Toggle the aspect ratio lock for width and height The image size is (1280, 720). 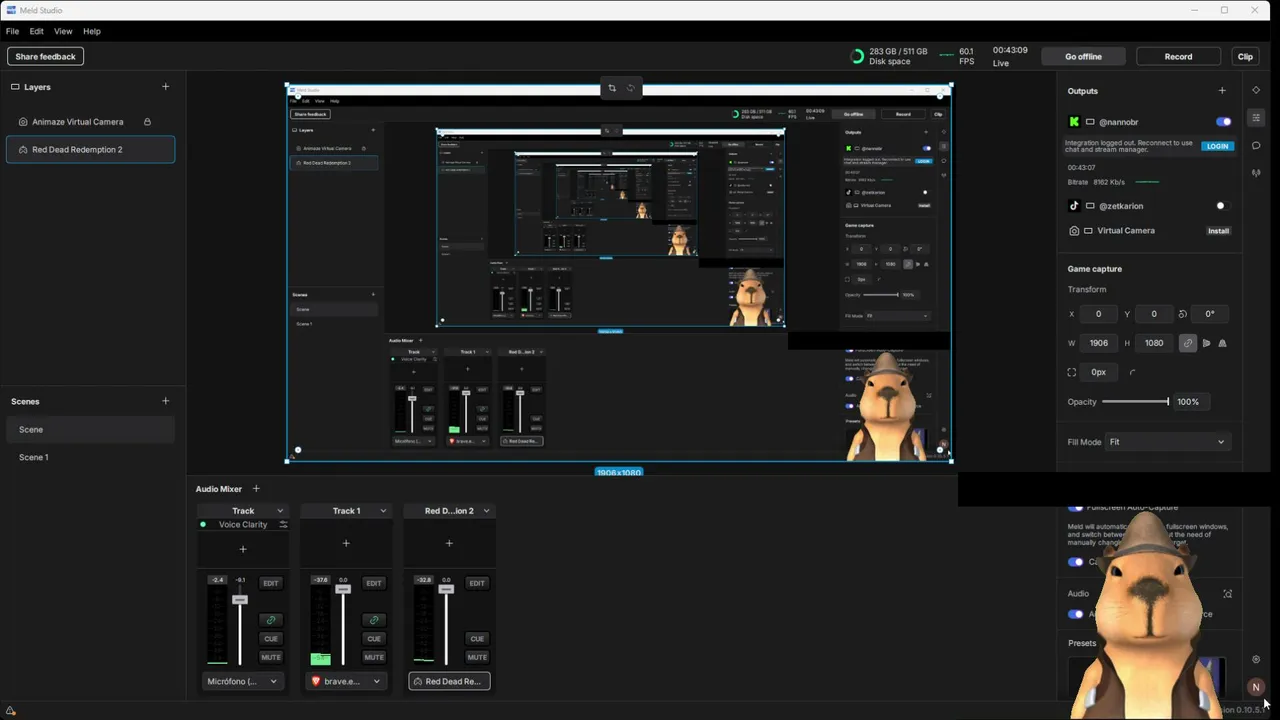coord(1188,343)
